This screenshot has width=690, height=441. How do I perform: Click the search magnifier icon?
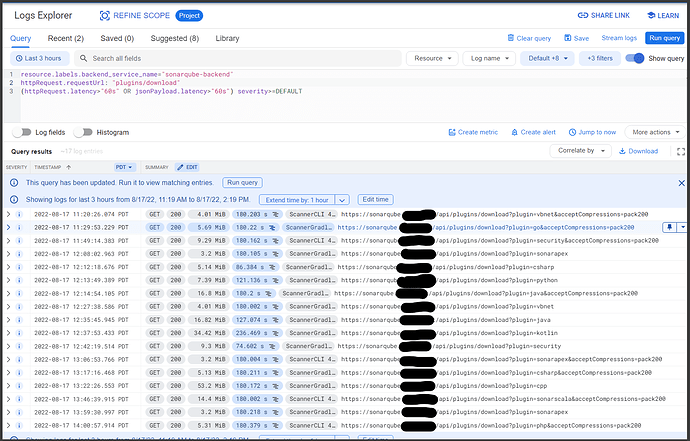[x=83, y=58]
